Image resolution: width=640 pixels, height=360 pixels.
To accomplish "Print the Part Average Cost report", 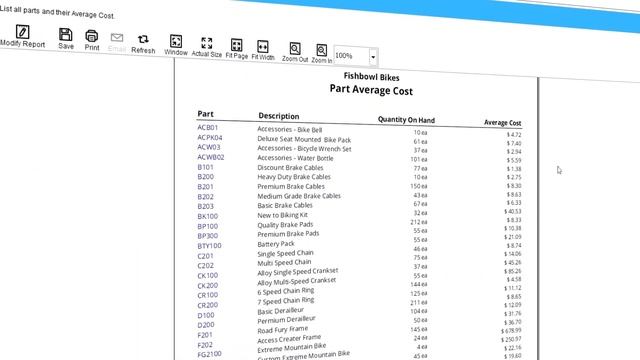I will point(92,40).
